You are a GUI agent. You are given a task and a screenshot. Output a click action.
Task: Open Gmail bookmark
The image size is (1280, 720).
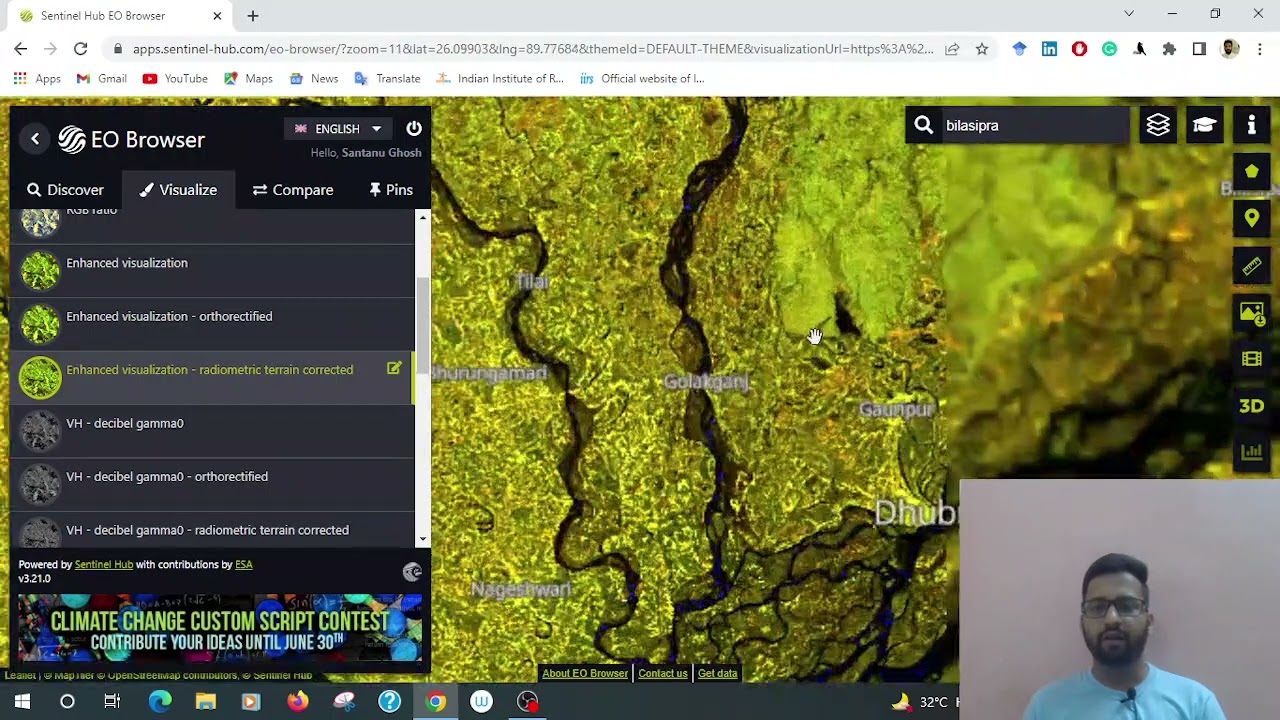coord(101,78)
